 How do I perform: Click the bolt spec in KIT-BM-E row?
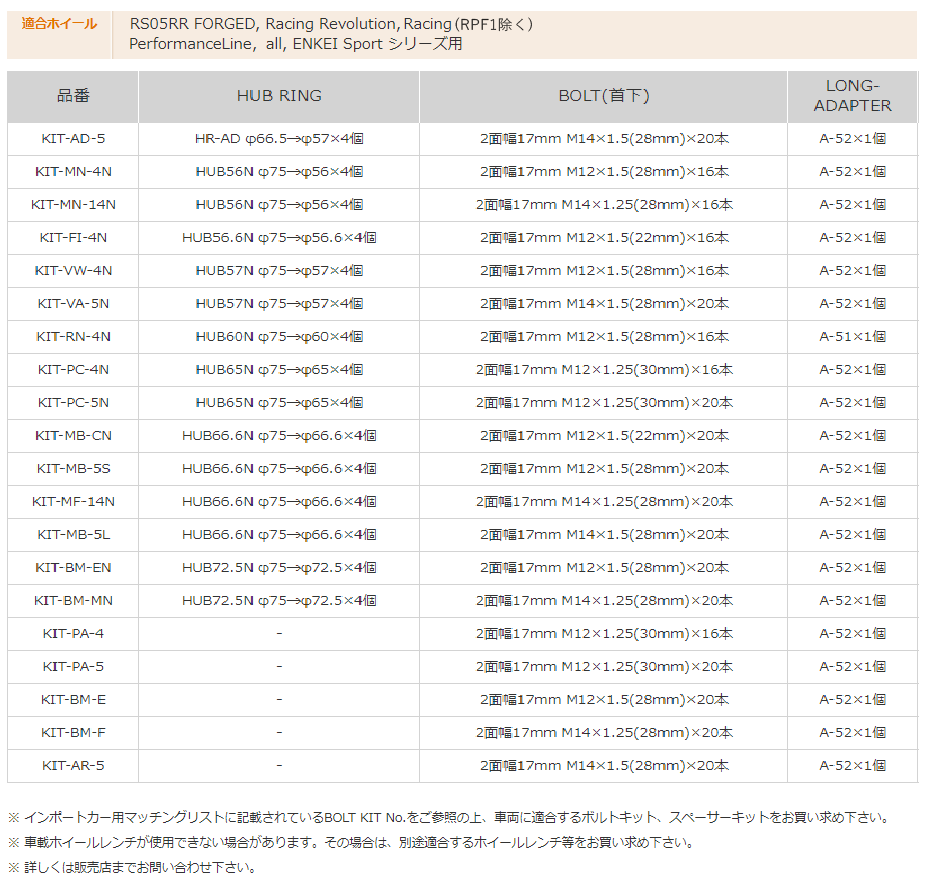coord(604,700)
